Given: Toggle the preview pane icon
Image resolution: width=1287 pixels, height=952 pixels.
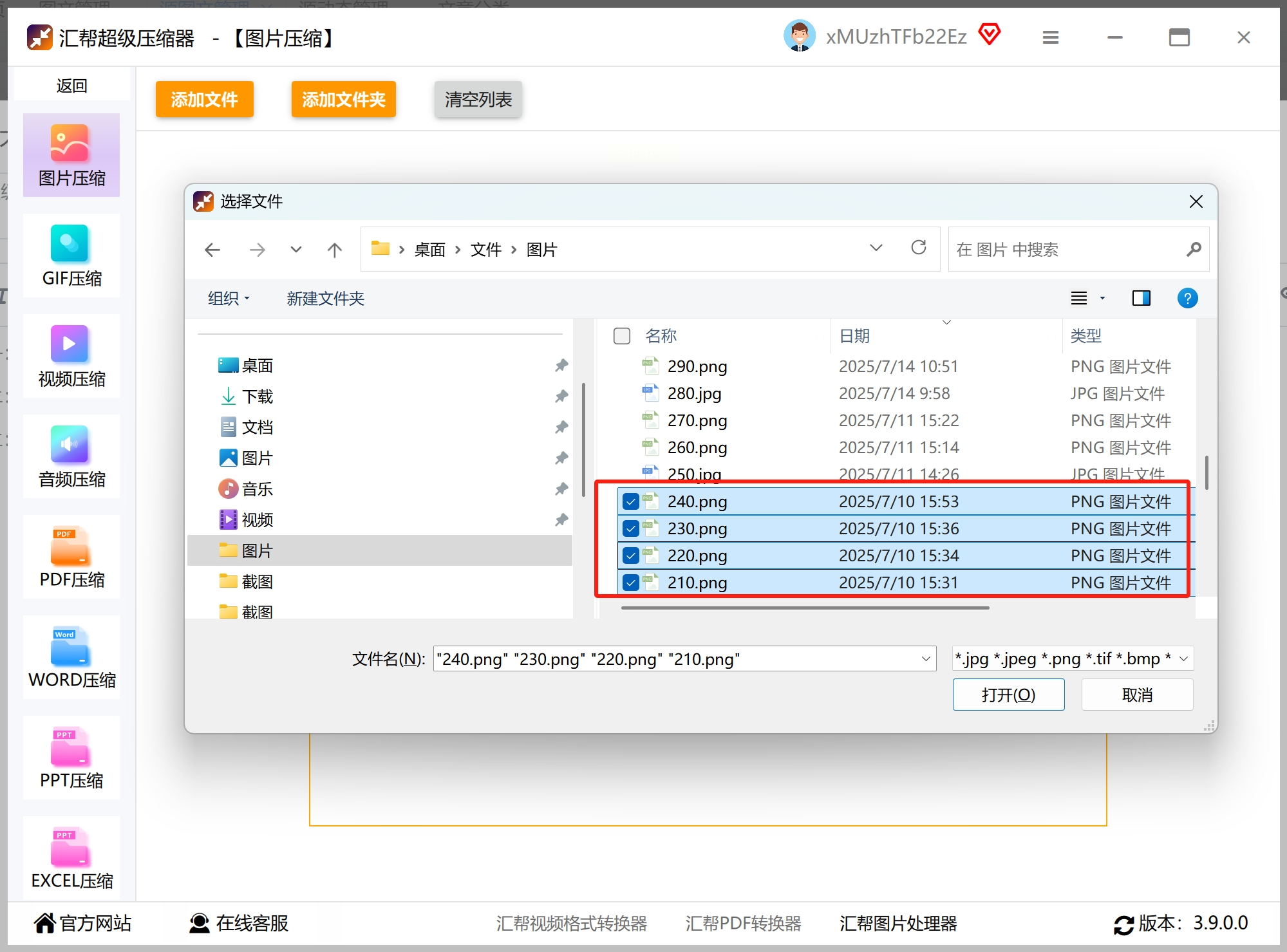Looking at the screenshot, I should click(1141, 298).
